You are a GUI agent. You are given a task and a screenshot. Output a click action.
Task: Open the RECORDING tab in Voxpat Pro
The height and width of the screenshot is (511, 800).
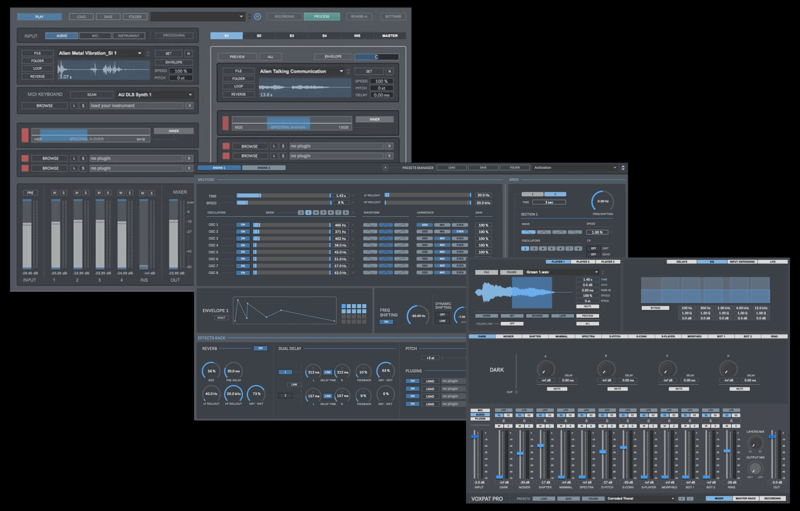click(772, 499)
